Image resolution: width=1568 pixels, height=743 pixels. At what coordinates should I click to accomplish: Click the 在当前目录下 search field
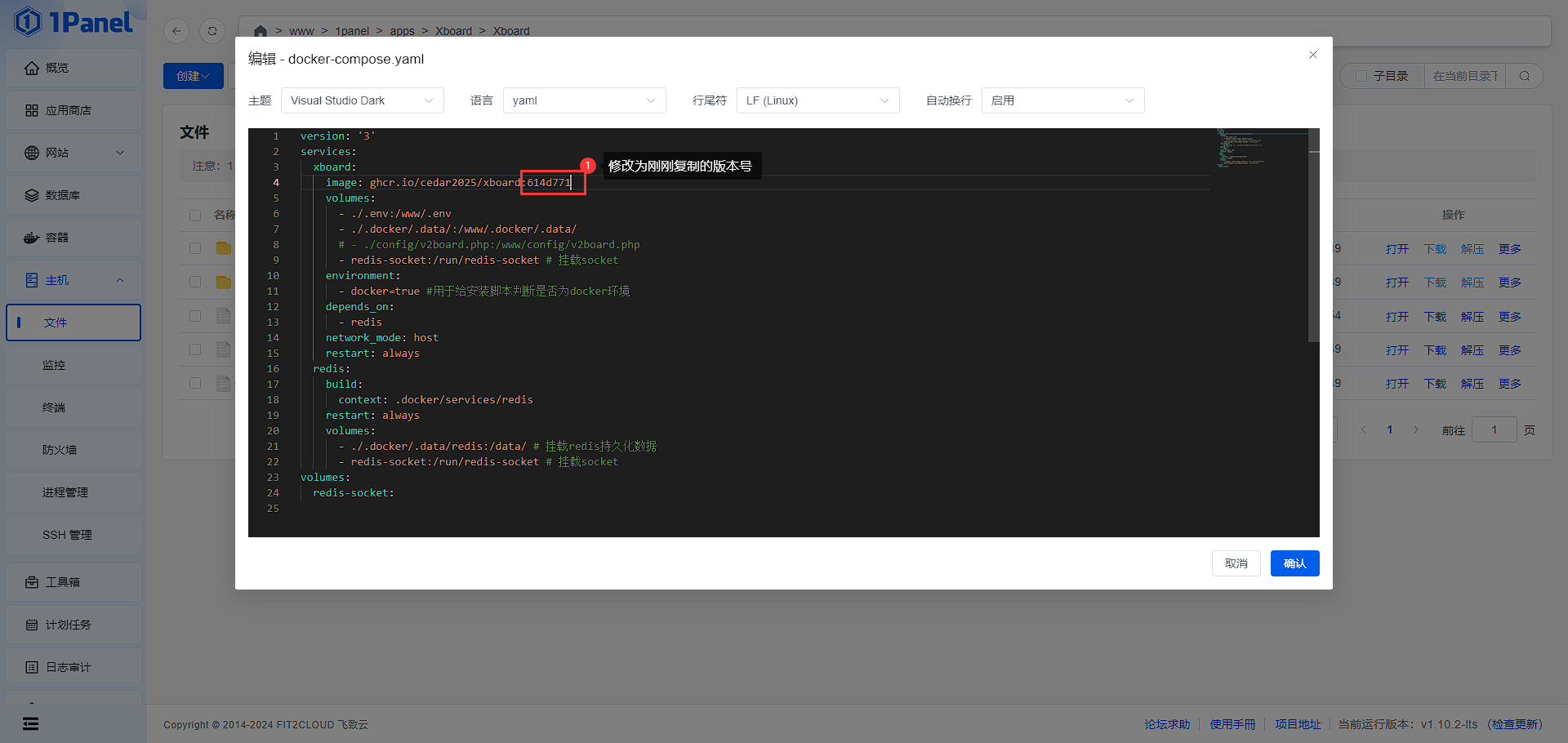click(1465, 76)
